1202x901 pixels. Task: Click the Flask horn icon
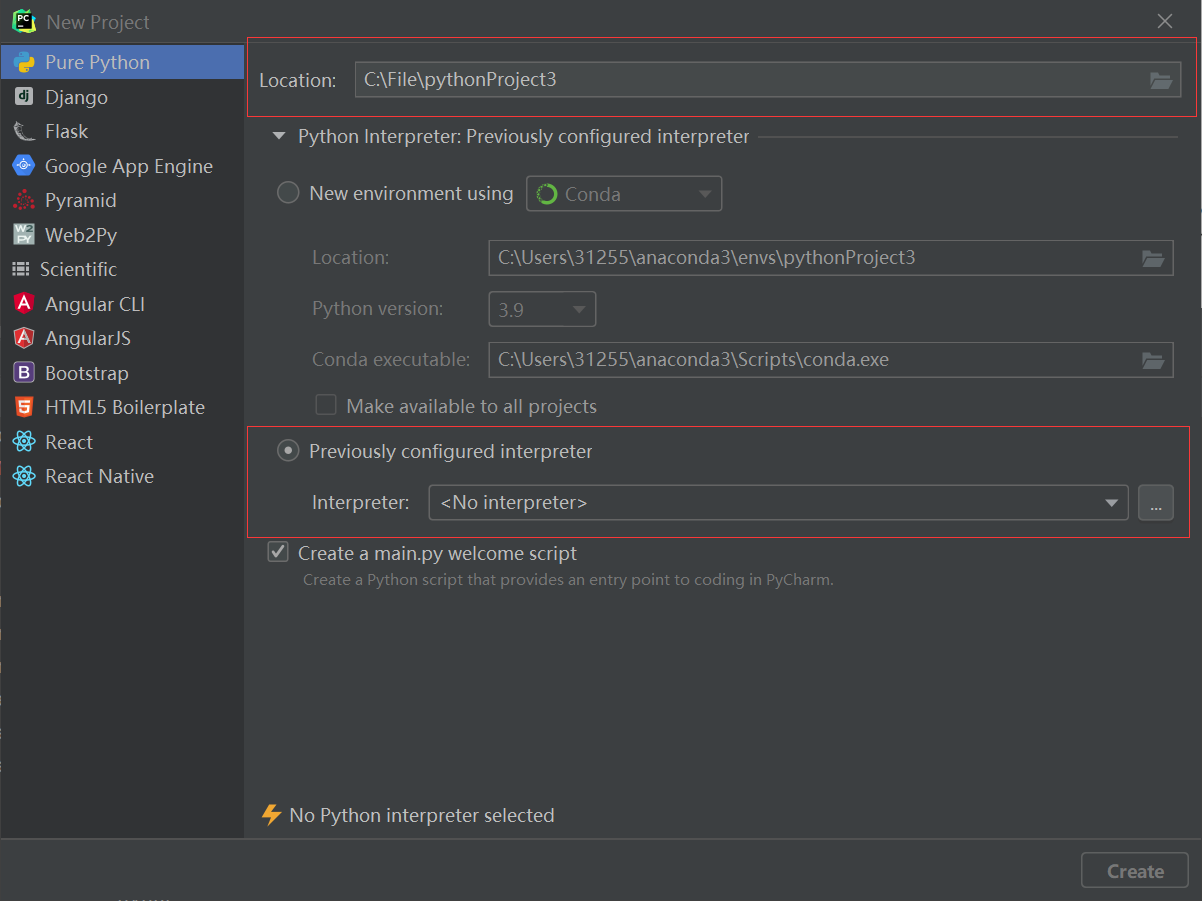point(24,131)
